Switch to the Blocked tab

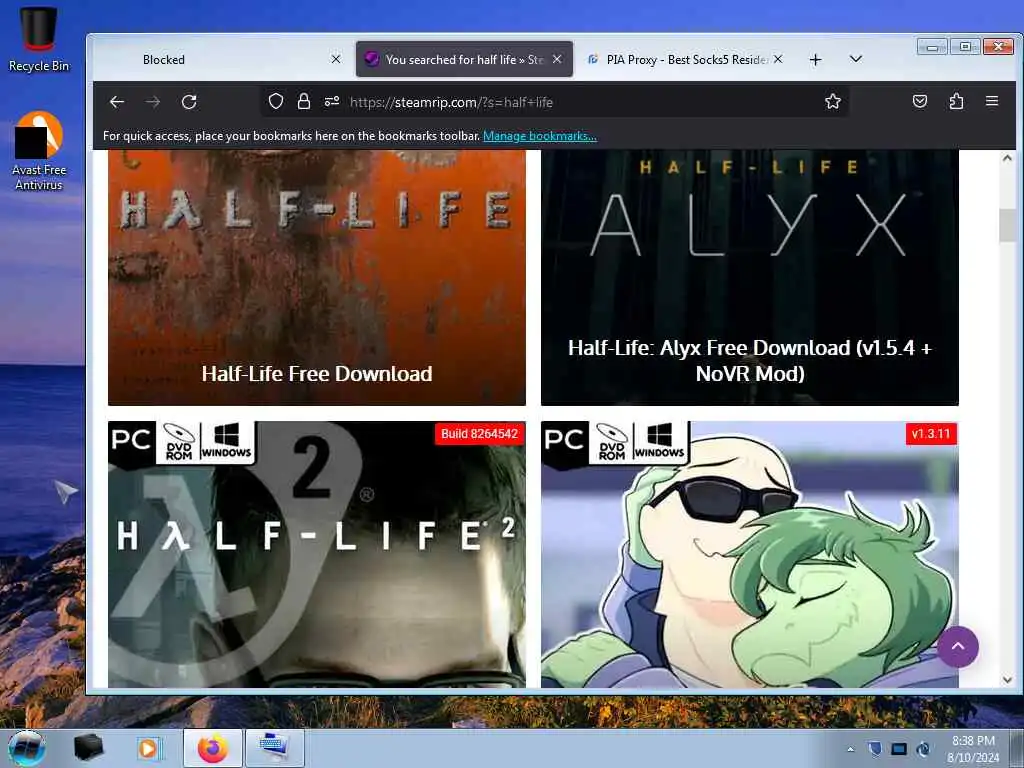[x=221, y=59]
